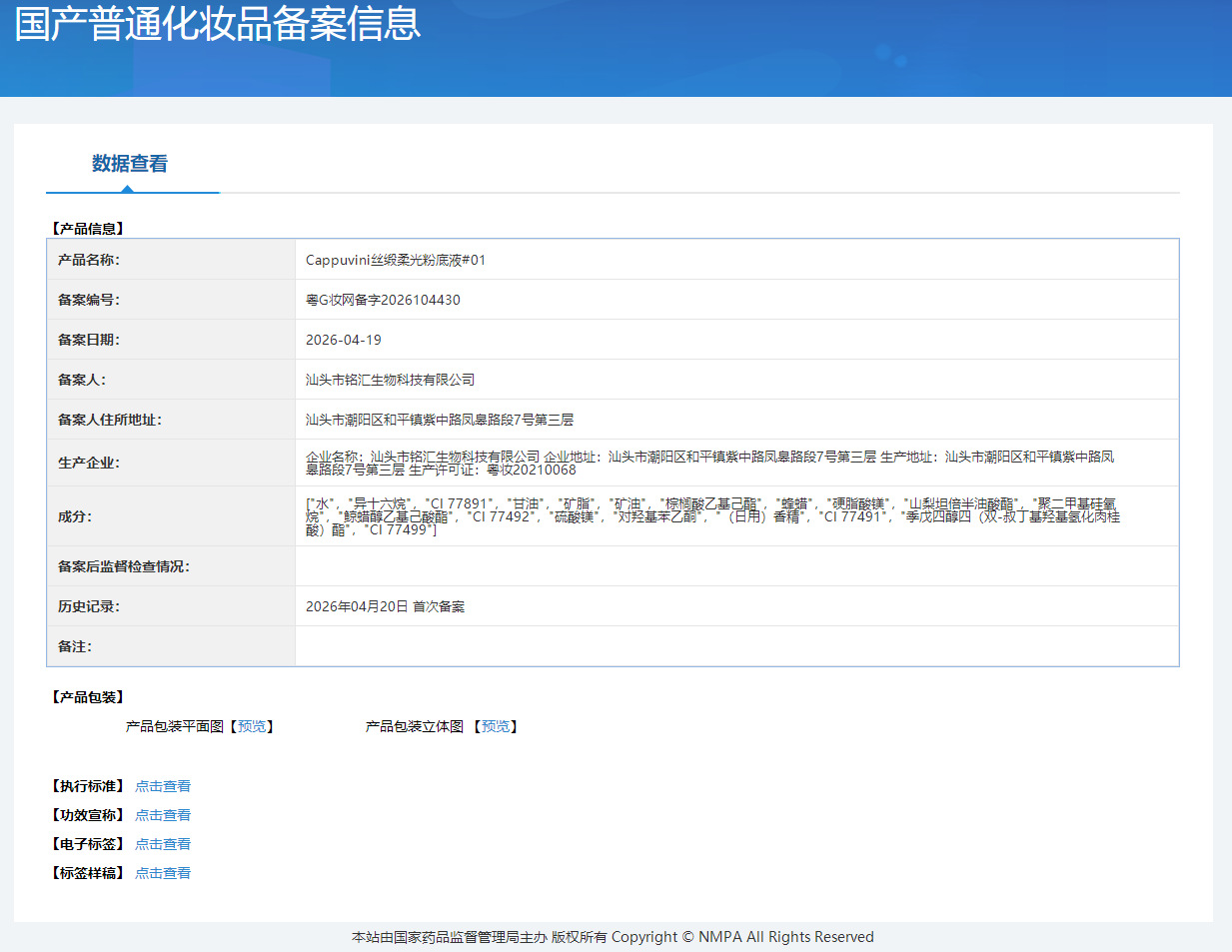Click the 备案日期 value 2026-04-19
1232x952 pixels.
click(x=344, y=340)
